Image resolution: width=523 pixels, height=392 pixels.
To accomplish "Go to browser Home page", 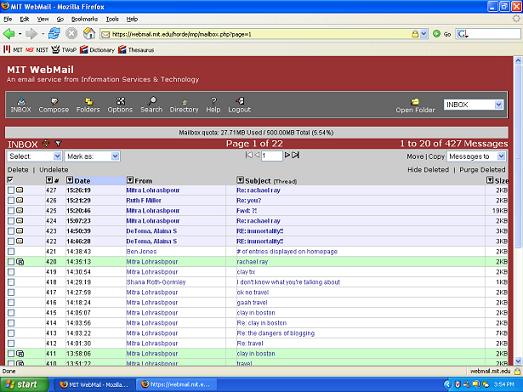I will point(89,34).
